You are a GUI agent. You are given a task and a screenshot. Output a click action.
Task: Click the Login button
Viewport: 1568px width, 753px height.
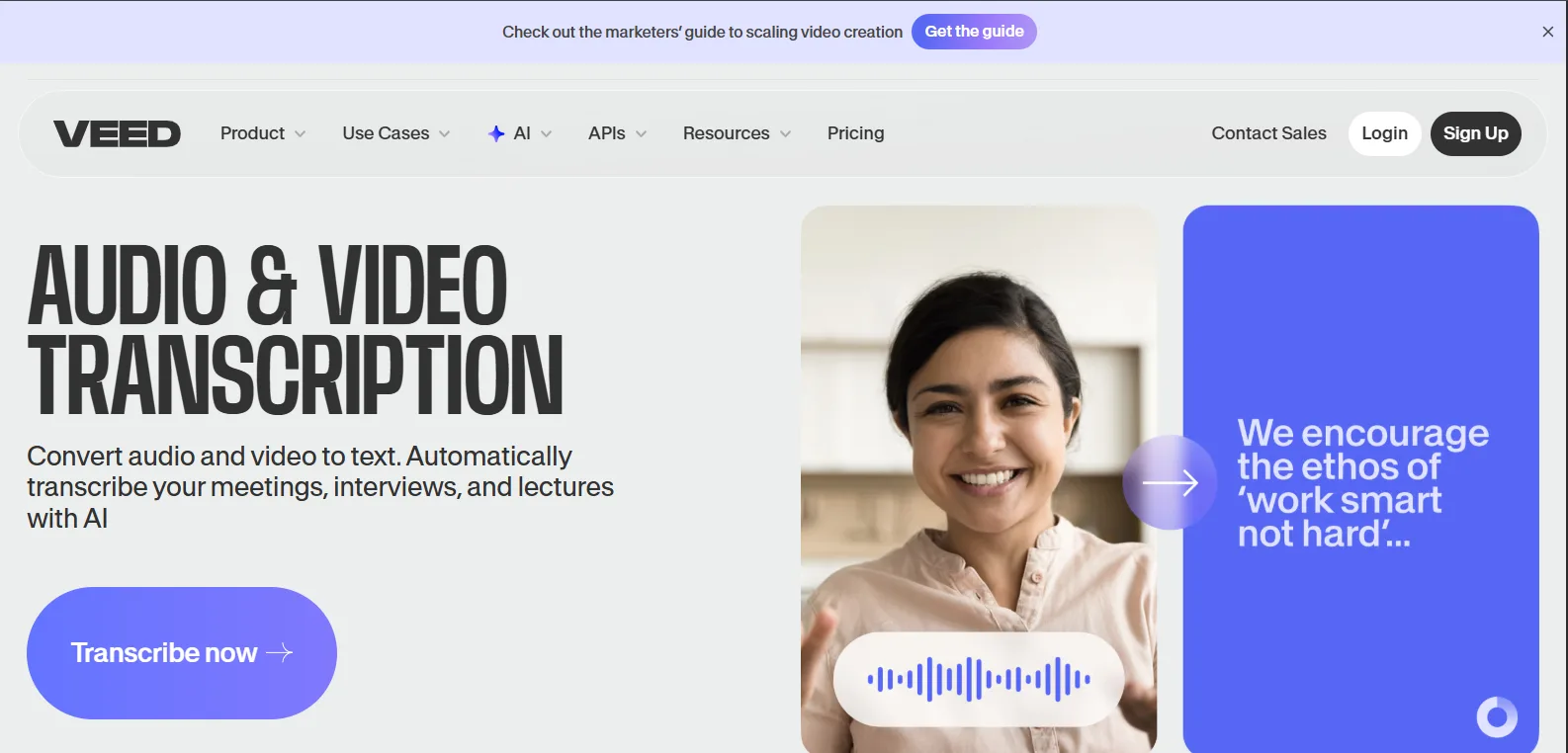1384,133
